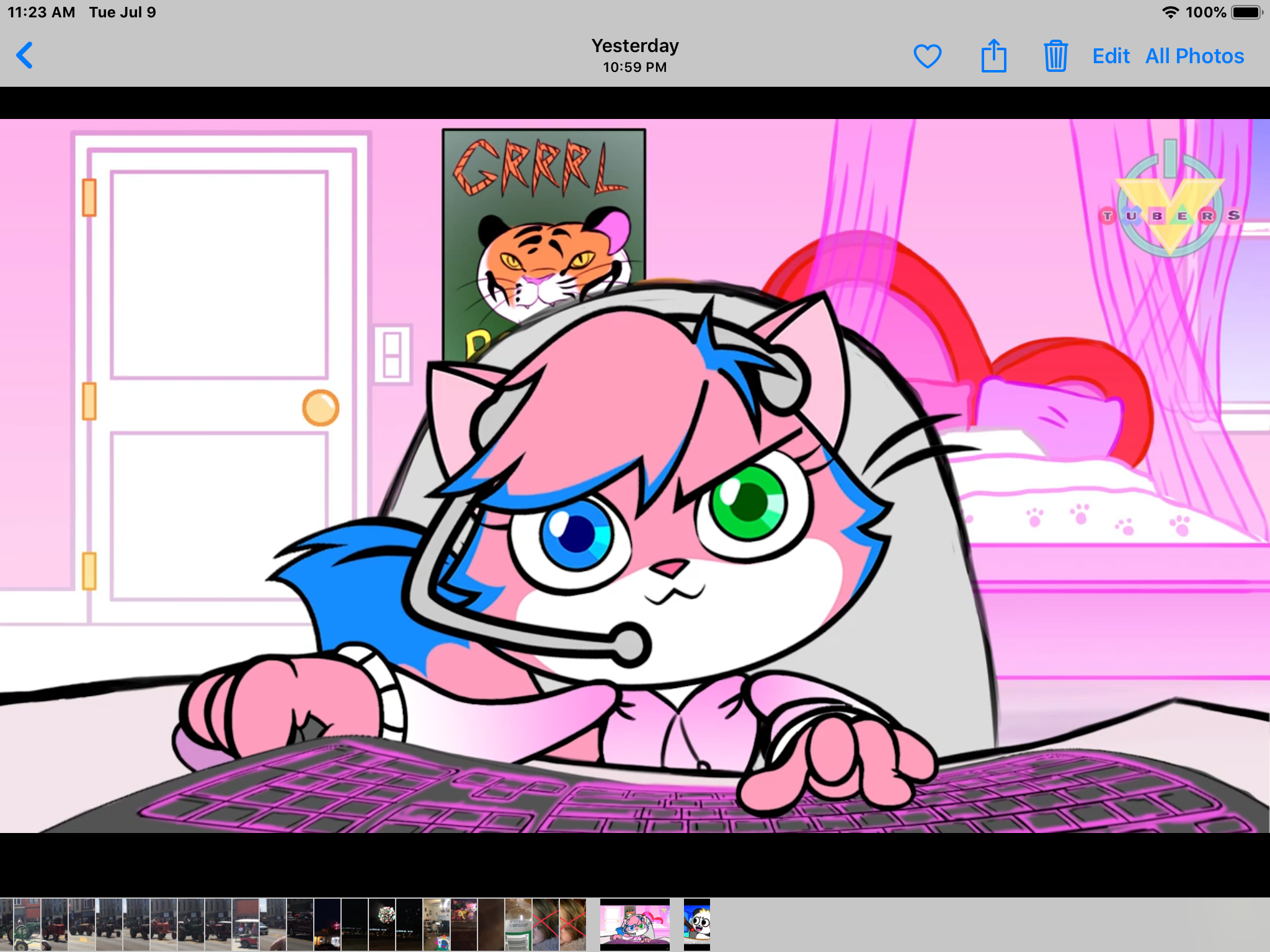Go to All Photos
The width and height of the screenshot is (1270, 952).
tap(1194, 56)
